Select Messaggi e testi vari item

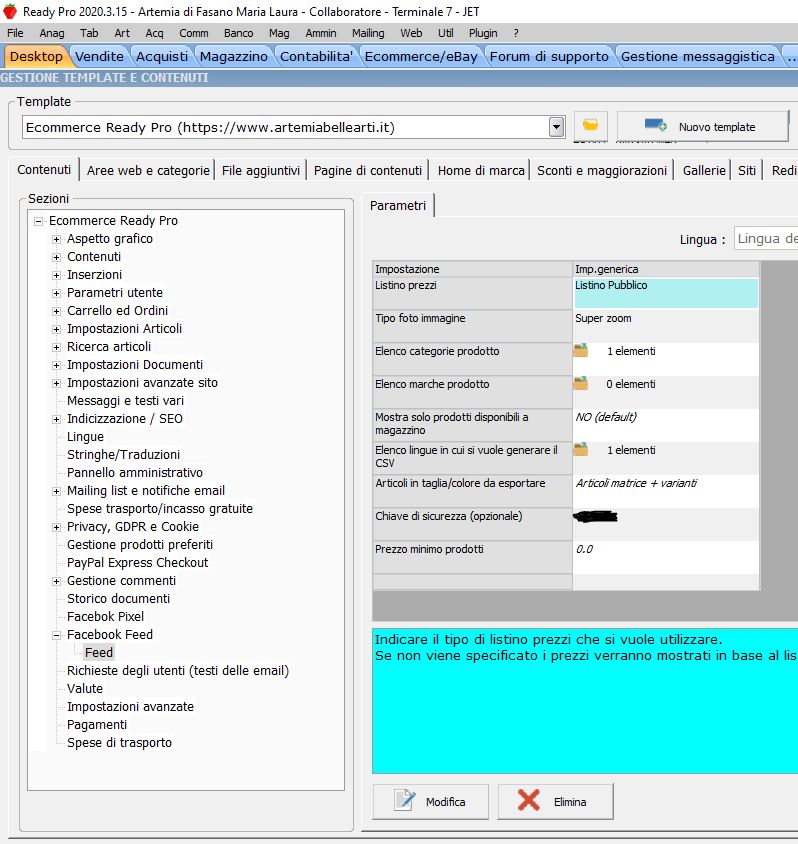[125, 401]
